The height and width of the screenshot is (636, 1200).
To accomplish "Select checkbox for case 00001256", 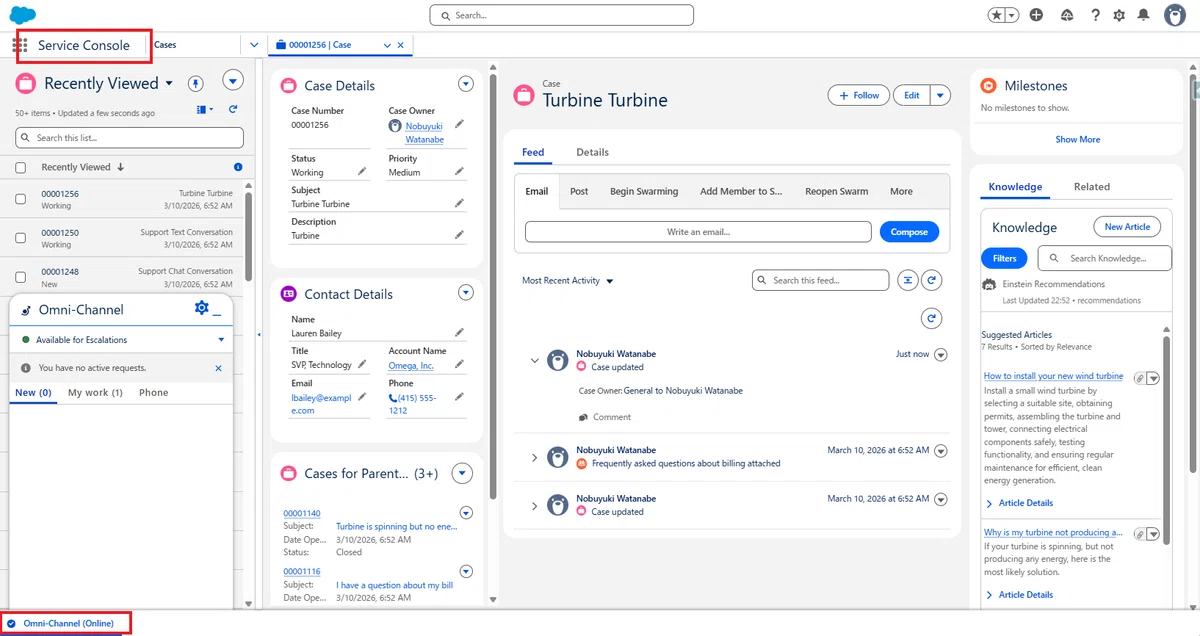I will (x=21, y=199).
